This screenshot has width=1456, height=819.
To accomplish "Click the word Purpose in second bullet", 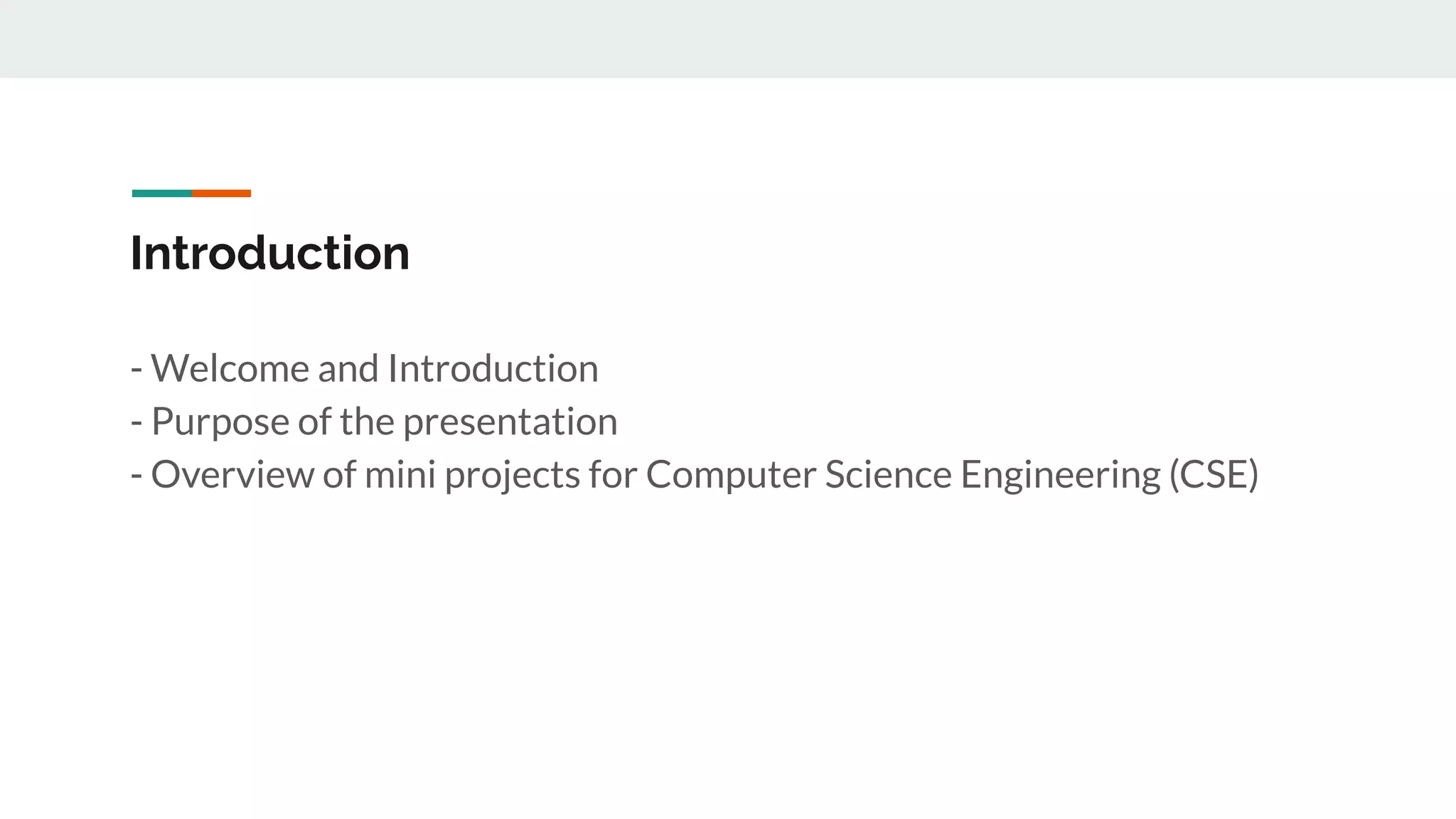I will [220, 421].
